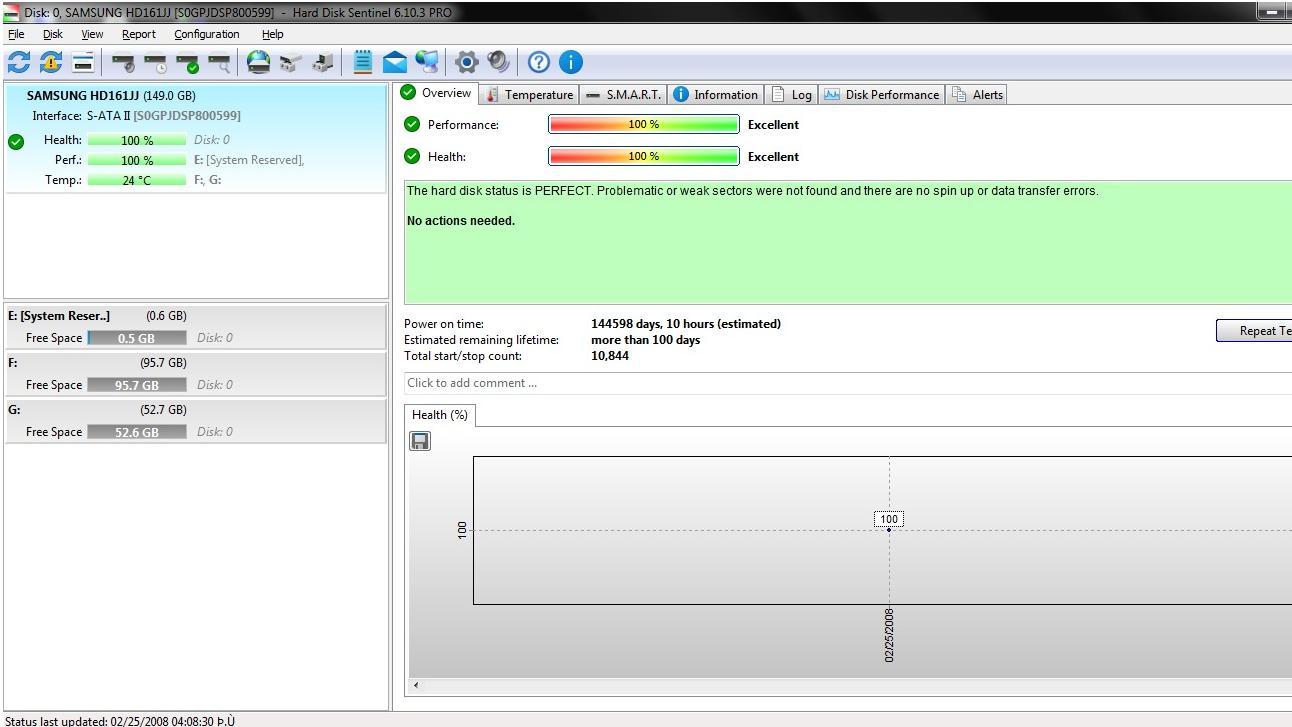Click the 'Status last updated' status bar text
Image resolution: width=1292 pixels, height=727 pixels.
118,720
